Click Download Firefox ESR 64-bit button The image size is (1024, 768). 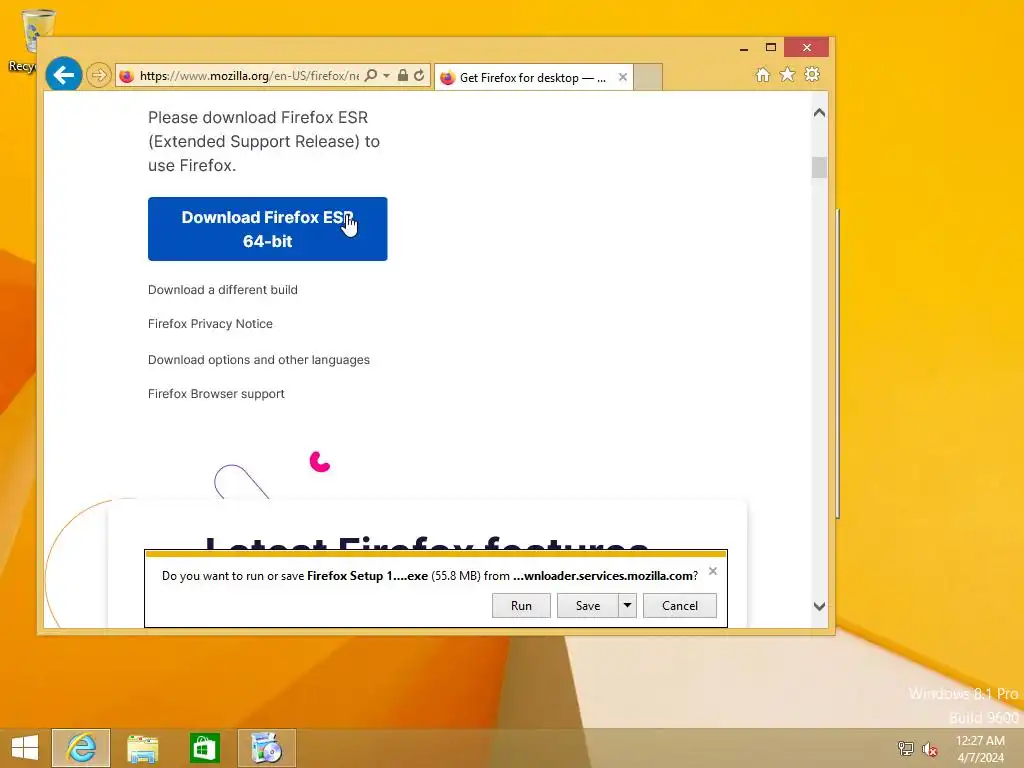pos(268,229)
